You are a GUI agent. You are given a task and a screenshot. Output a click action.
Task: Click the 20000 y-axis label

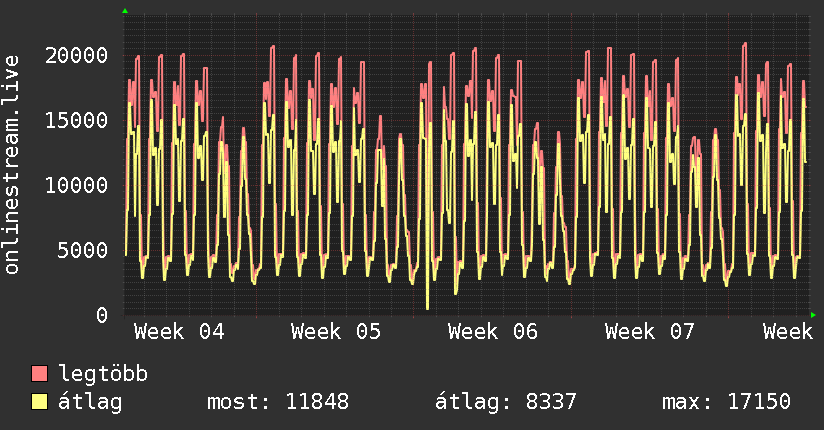click(x=78, y=55)
